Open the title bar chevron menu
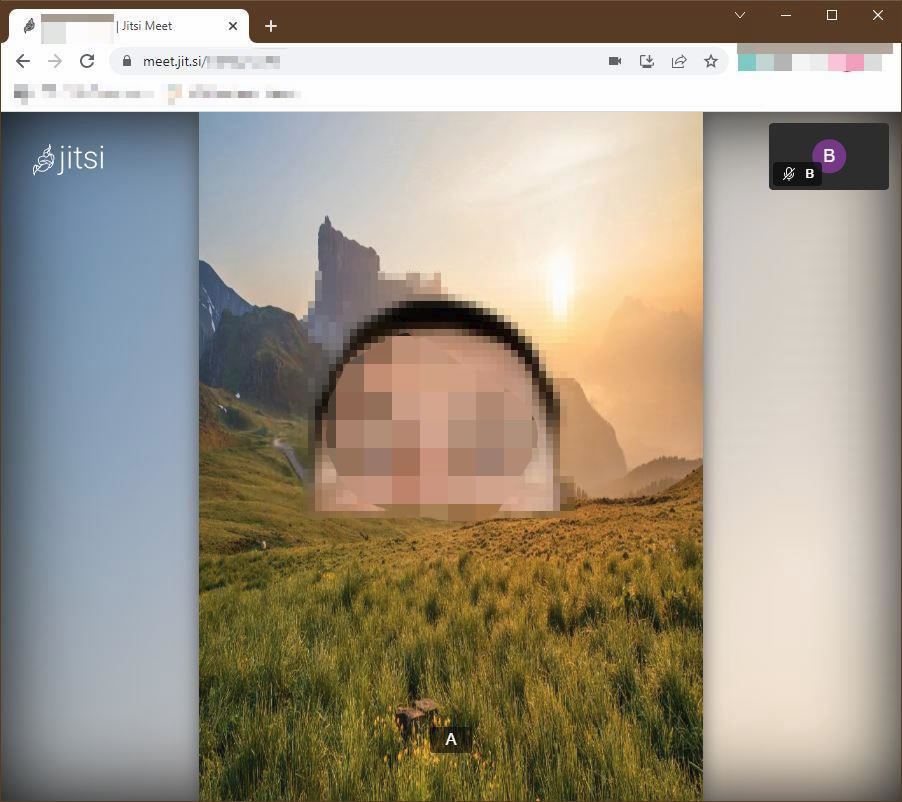902x802 pixels. coord(739,15)
